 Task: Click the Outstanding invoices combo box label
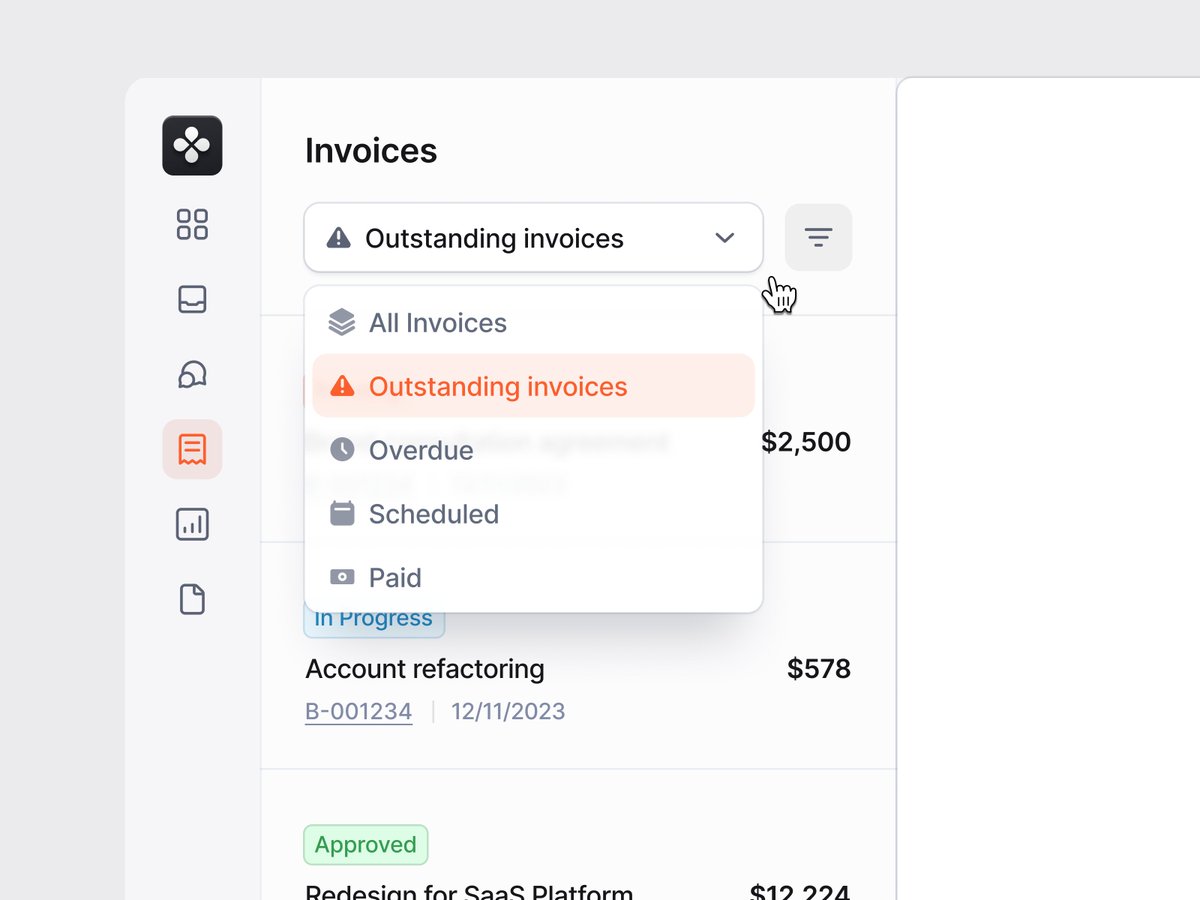point(494,238)
